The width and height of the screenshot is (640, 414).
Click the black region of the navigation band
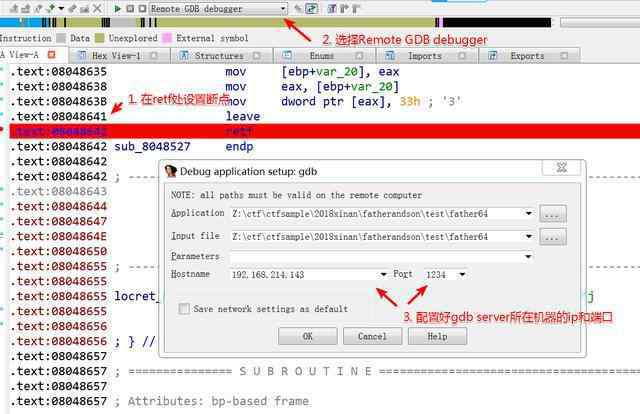(x=497, y=22)
